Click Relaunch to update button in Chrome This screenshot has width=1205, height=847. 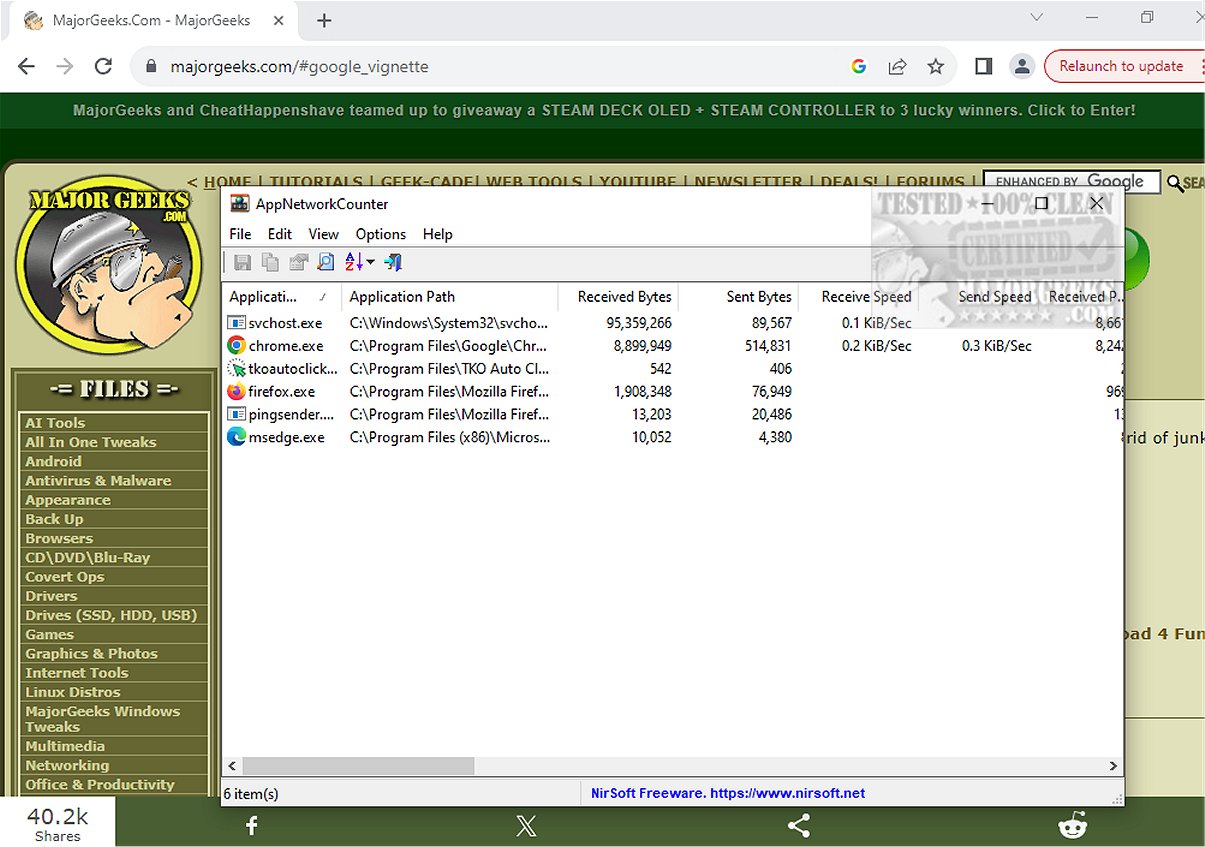click(1121, 66)
